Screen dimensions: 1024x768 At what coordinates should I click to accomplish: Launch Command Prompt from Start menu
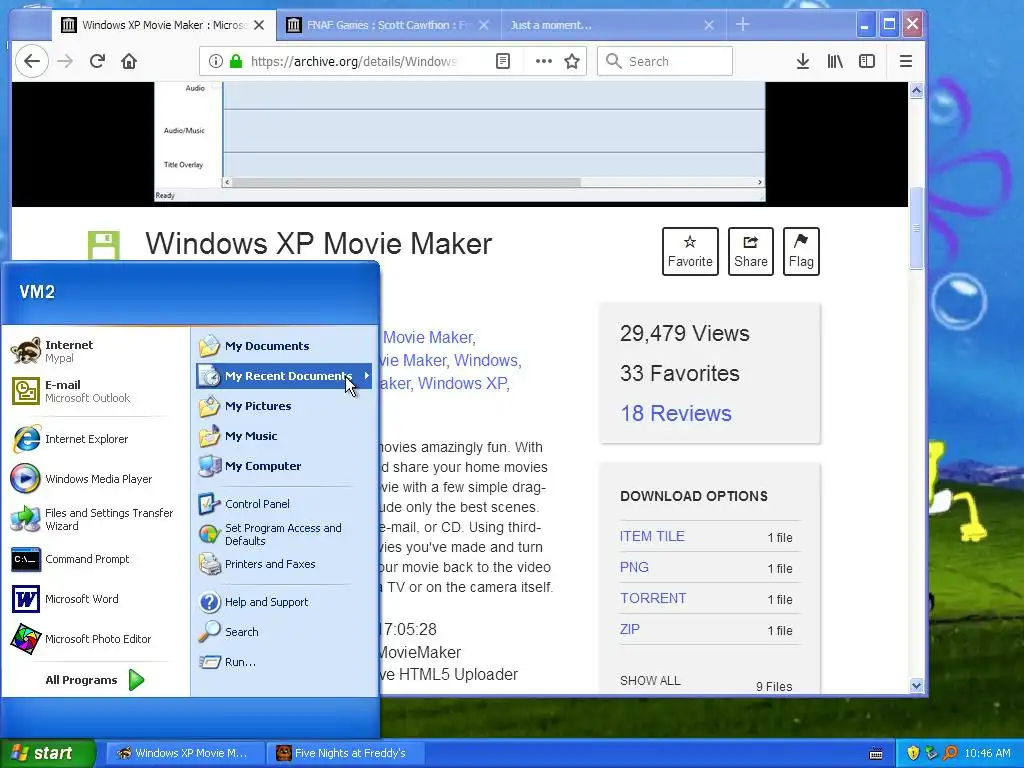[95, 559]
